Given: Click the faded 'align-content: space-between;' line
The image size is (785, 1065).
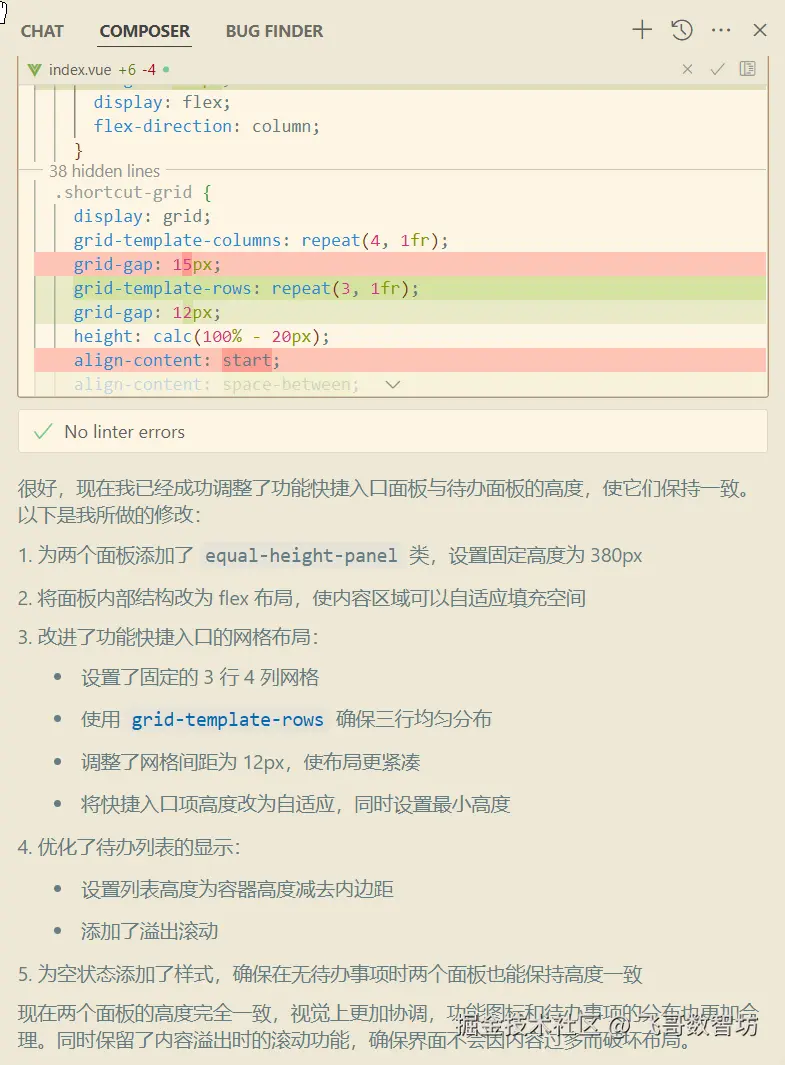Looking at the screenshot, I should pos(216,384).
